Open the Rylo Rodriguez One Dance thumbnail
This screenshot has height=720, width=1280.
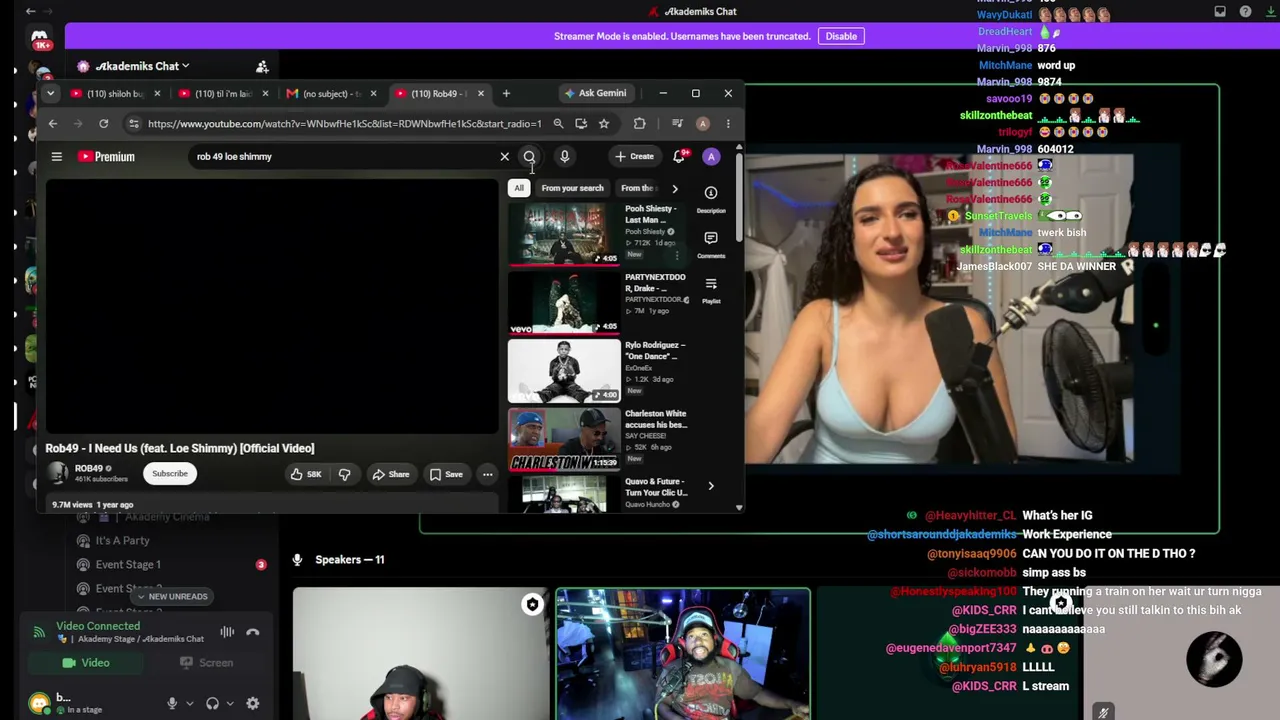[x=564, y=371]
